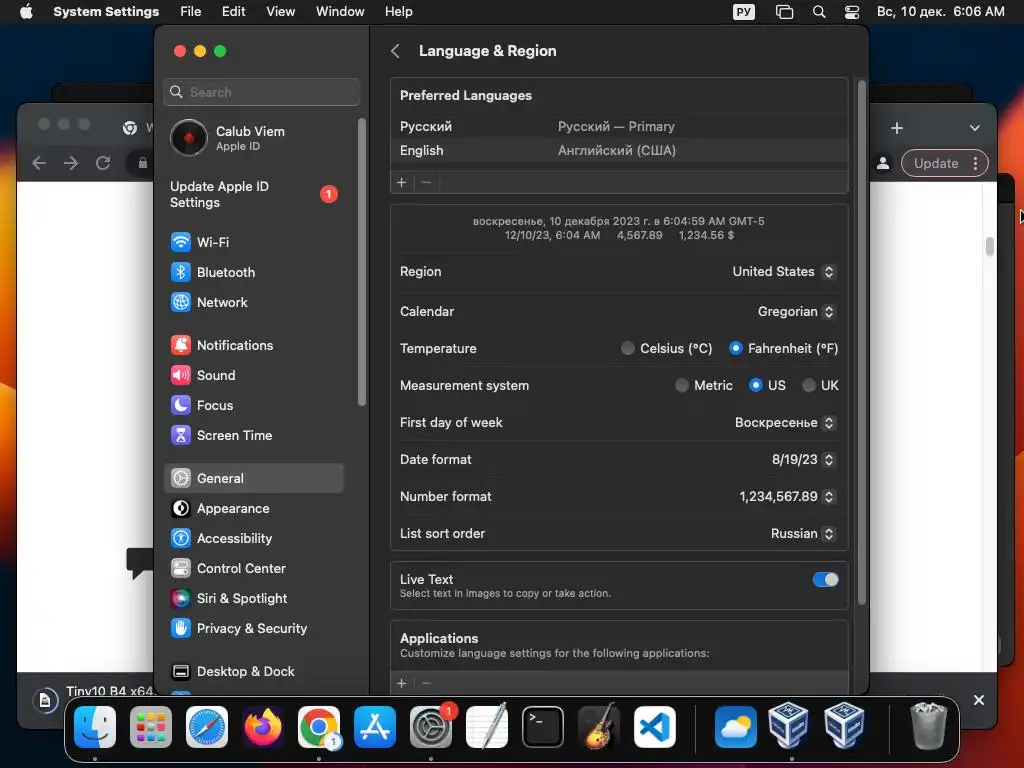Expand Chrome tab list chevron
Image resolution: width=1024 pixels, height=768 pixels.
pyautogui.click(x=974, y=128)
